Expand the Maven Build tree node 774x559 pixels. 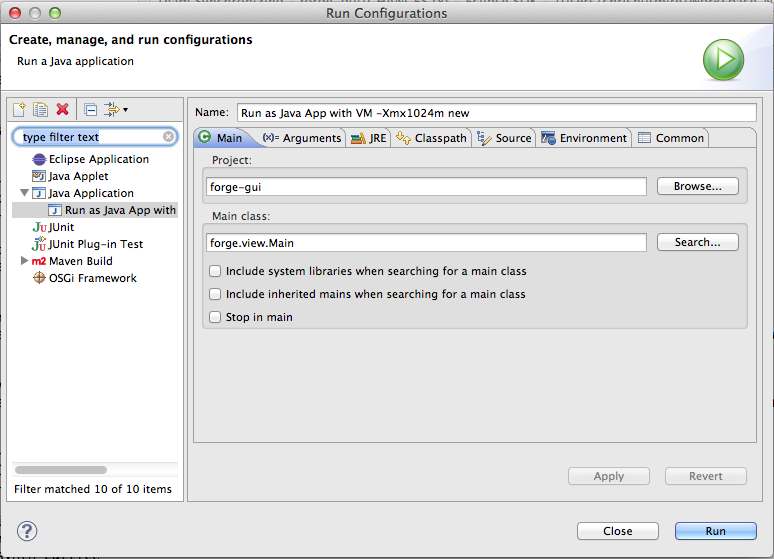click(25, 261)
